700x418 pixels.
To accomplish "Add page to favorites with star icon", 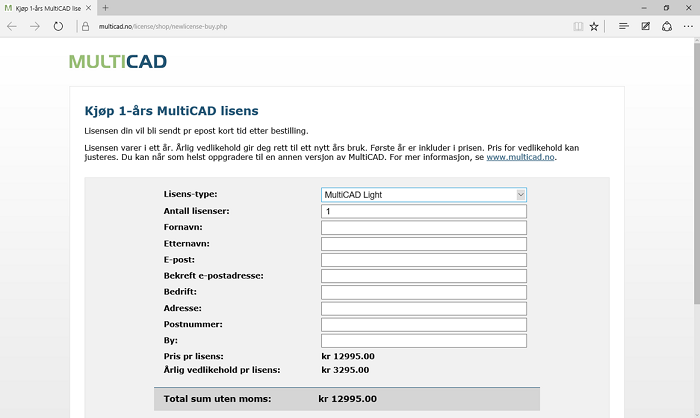I will [594, 26].
